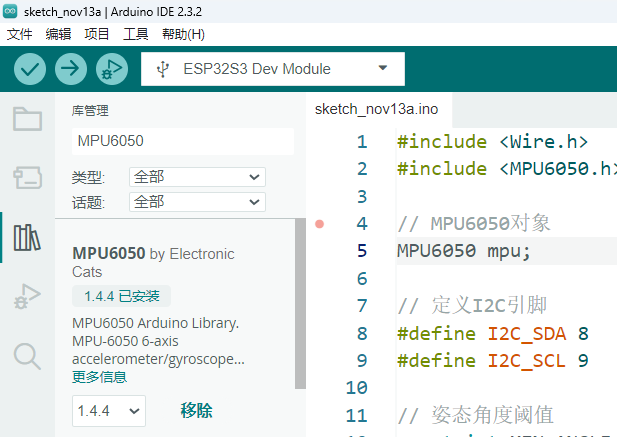The height and width of the screenshot is (437, 617).
Task: Click the #define I2C_SDA 8 line
Action: point(493,334)
